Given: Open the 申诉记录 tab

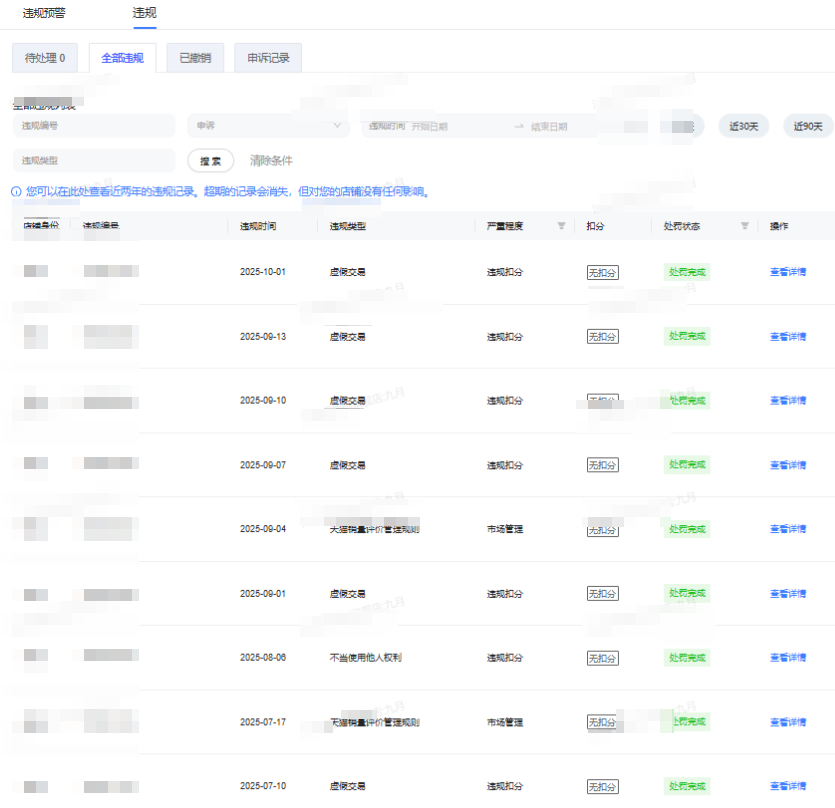Looking at the screenshot, I should pyautogui.click(x=268, y=58).
